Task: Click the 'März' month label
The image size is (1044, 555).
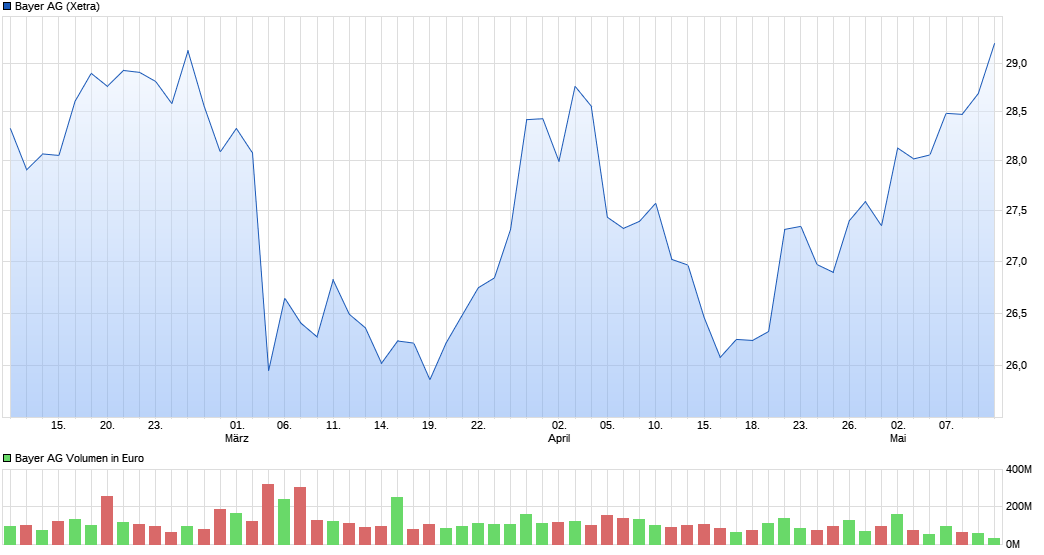Action: coord(236,438)
